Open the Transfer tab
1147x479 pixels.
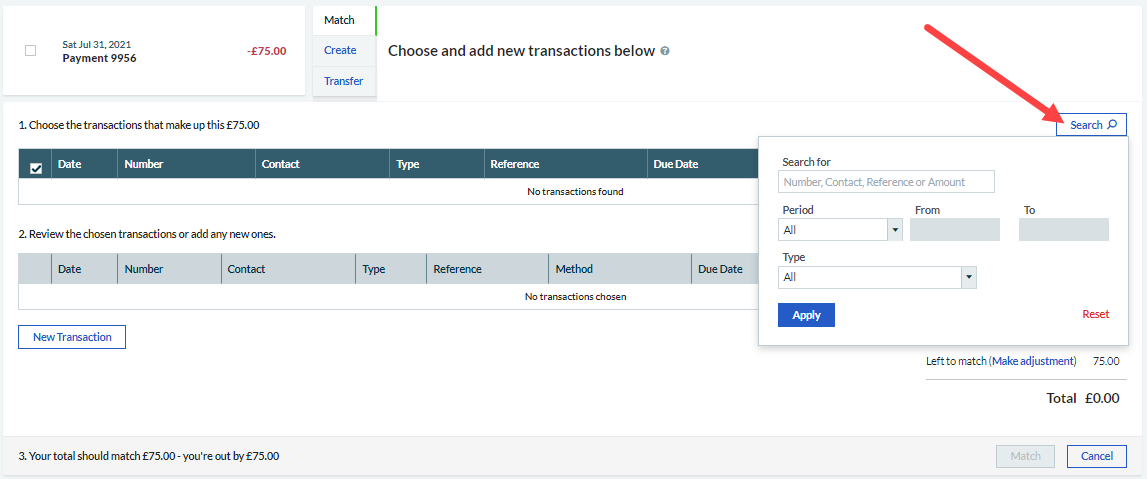(343, 81)
